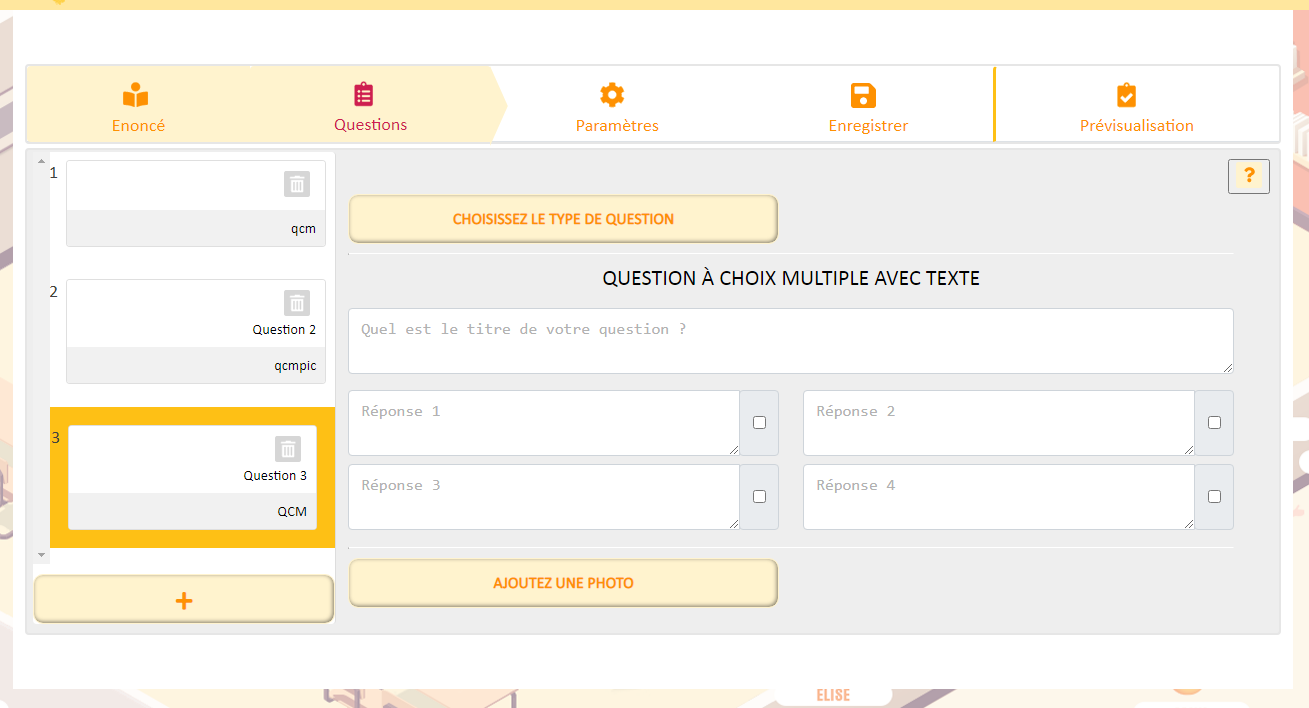Screen dimensions: 1309x708
Task: Click the question title text field
Action: click(790, 341)
